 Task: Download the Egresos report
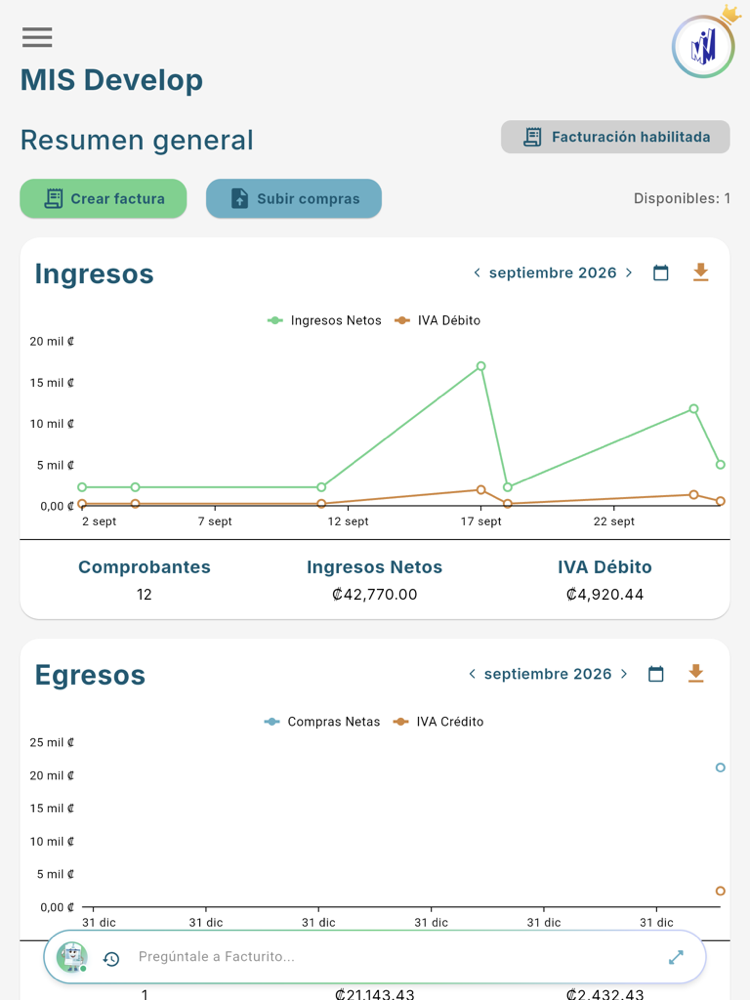tap(696, 673)
